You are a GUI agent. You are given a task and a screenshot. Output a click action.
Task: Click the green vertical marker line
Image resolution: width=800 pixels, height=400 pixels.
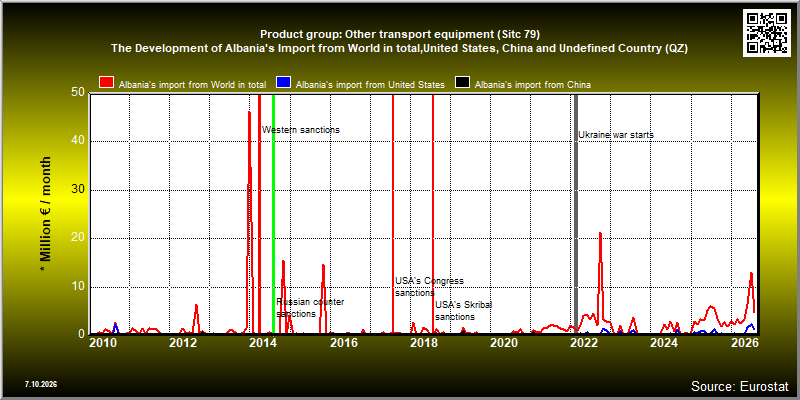[273, 213]
